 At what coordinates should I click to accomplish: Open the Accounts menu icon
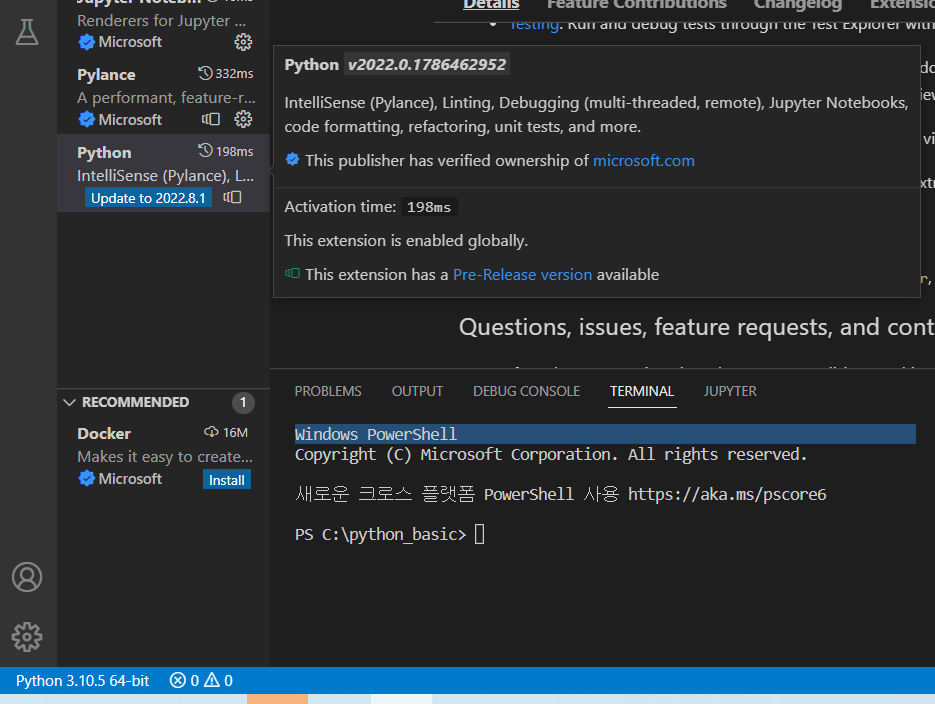(27, 577)
